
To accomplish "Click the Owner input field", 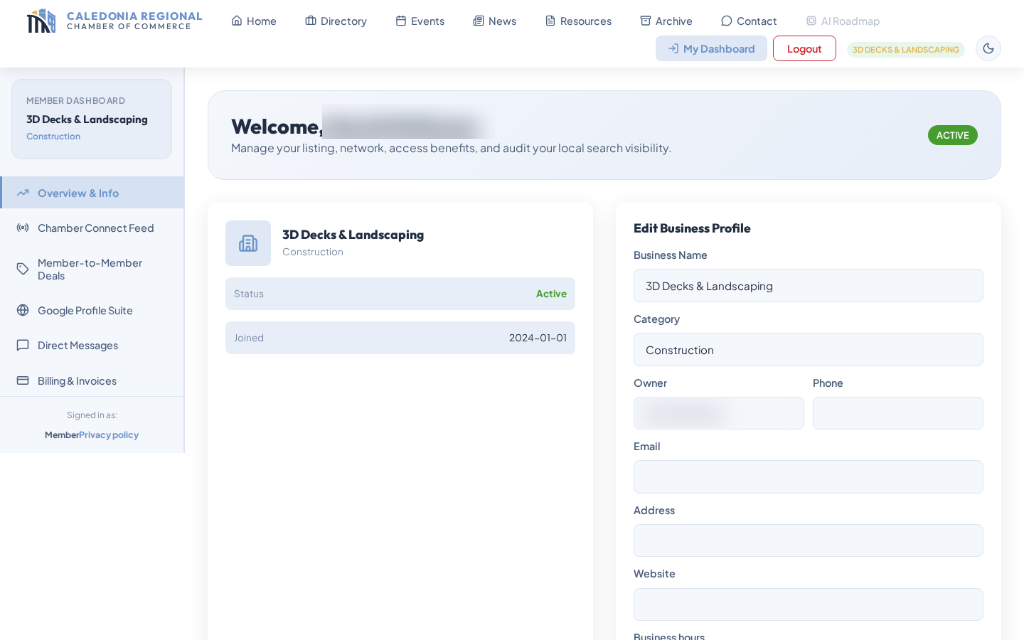I will [x=718, y=413].
